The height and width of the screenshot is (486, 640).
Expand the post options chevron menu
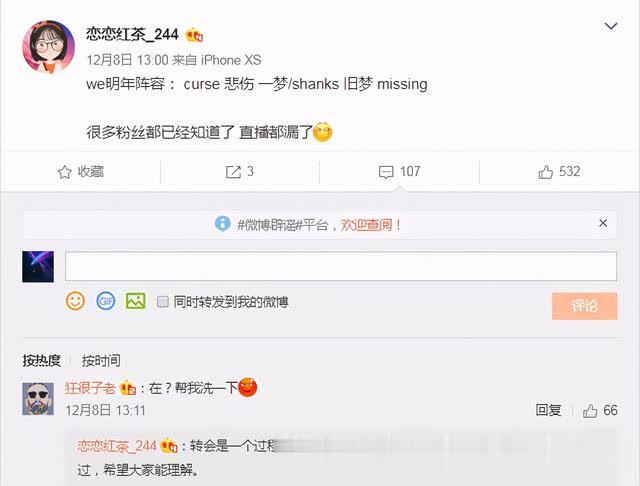pos(611,26)
